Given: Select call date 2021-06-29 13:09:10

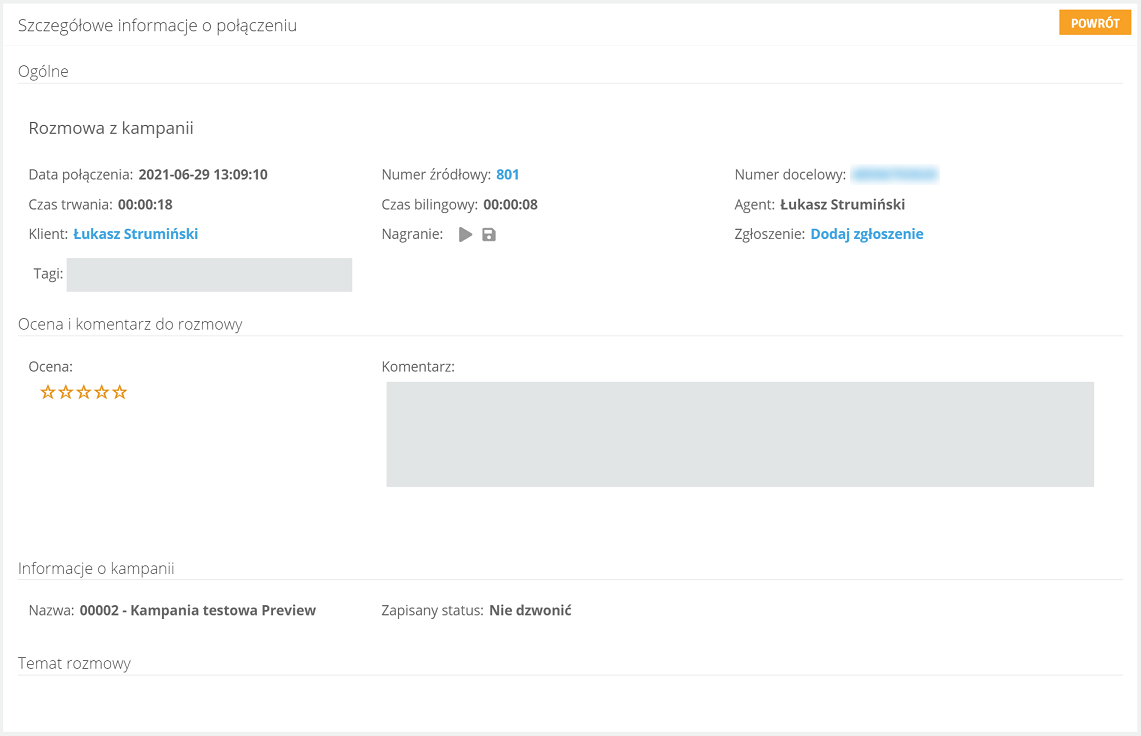Looking at the screenshot, I should (x=203, y=175).
